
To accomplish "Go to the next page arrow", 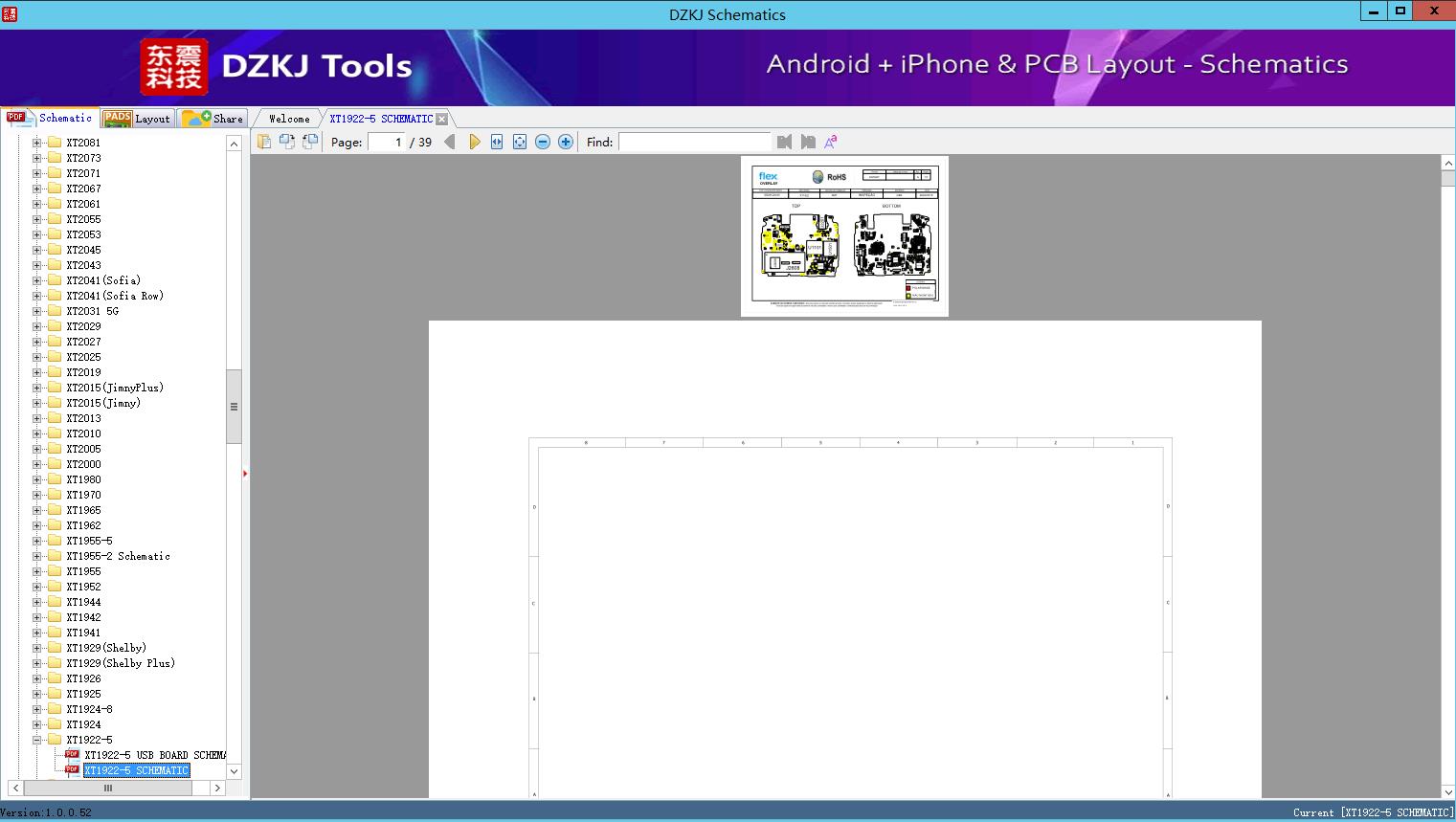I will [x=475, y=142].
